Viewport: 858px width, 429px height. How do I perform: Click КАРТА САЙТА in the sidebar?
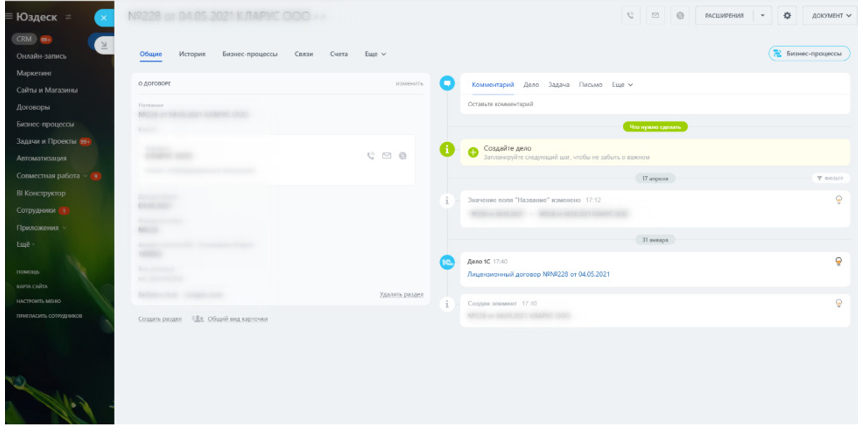32,287
